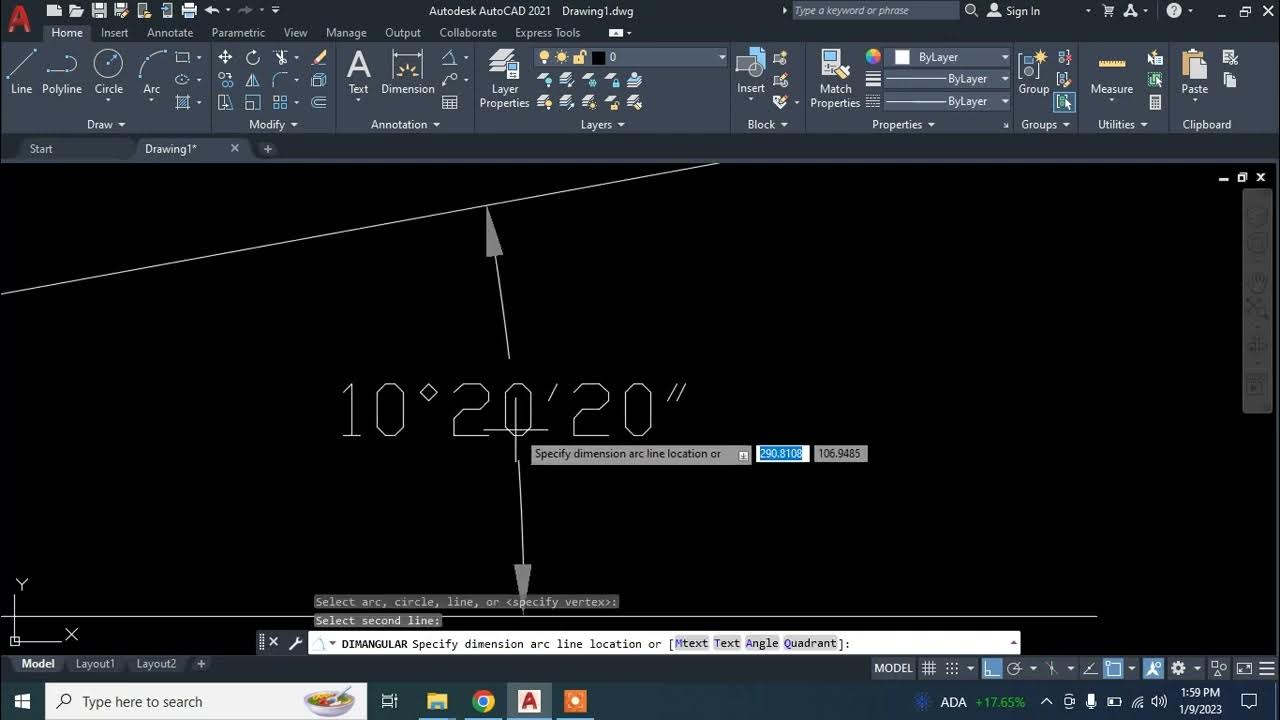Click the Dimension tool
This screenshot has width=1280, height=720.
click(x=408, y=72)
